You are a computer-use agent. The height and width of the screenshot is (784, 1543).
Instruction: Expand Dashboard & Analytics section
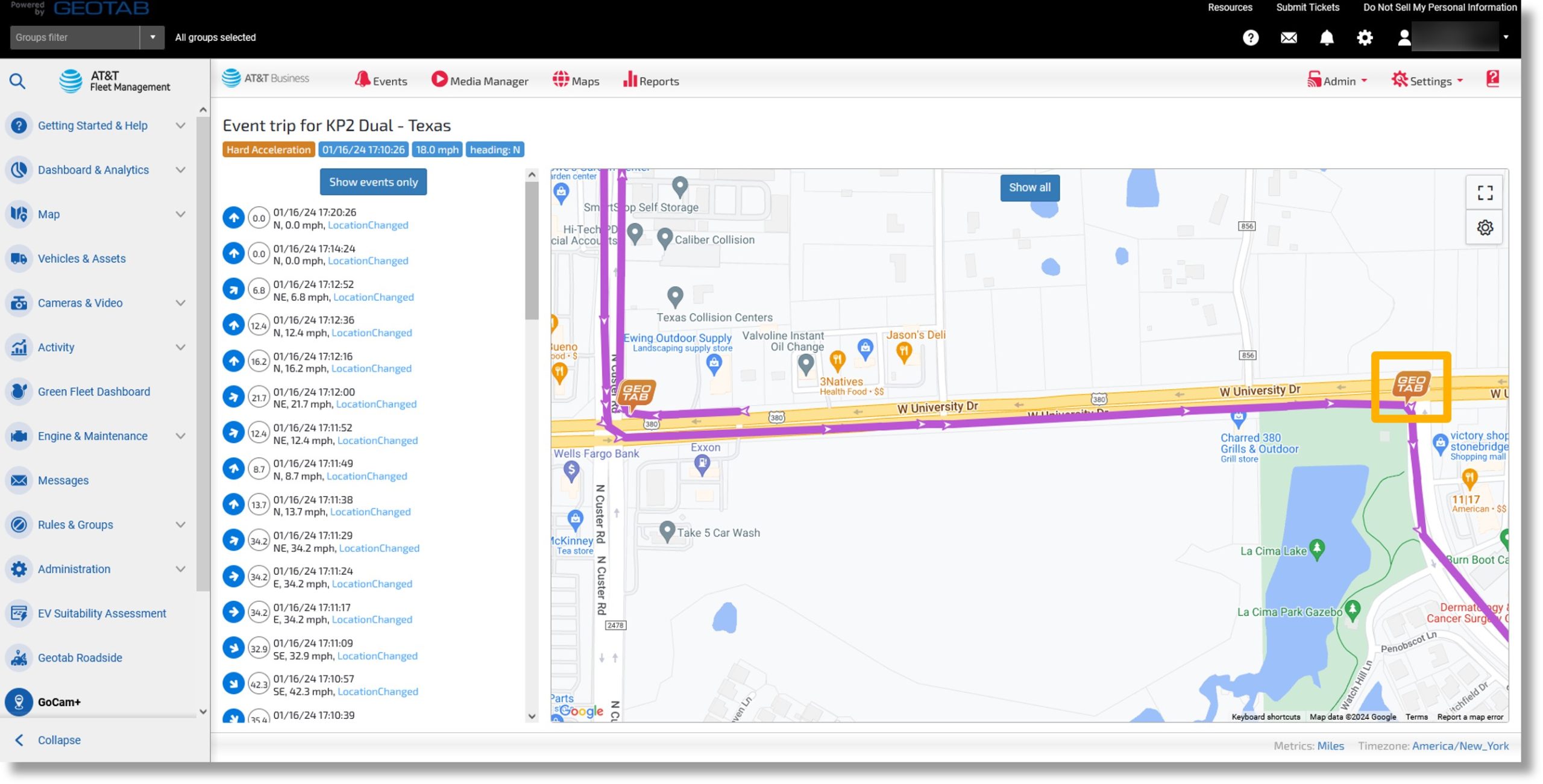(180, 170)
